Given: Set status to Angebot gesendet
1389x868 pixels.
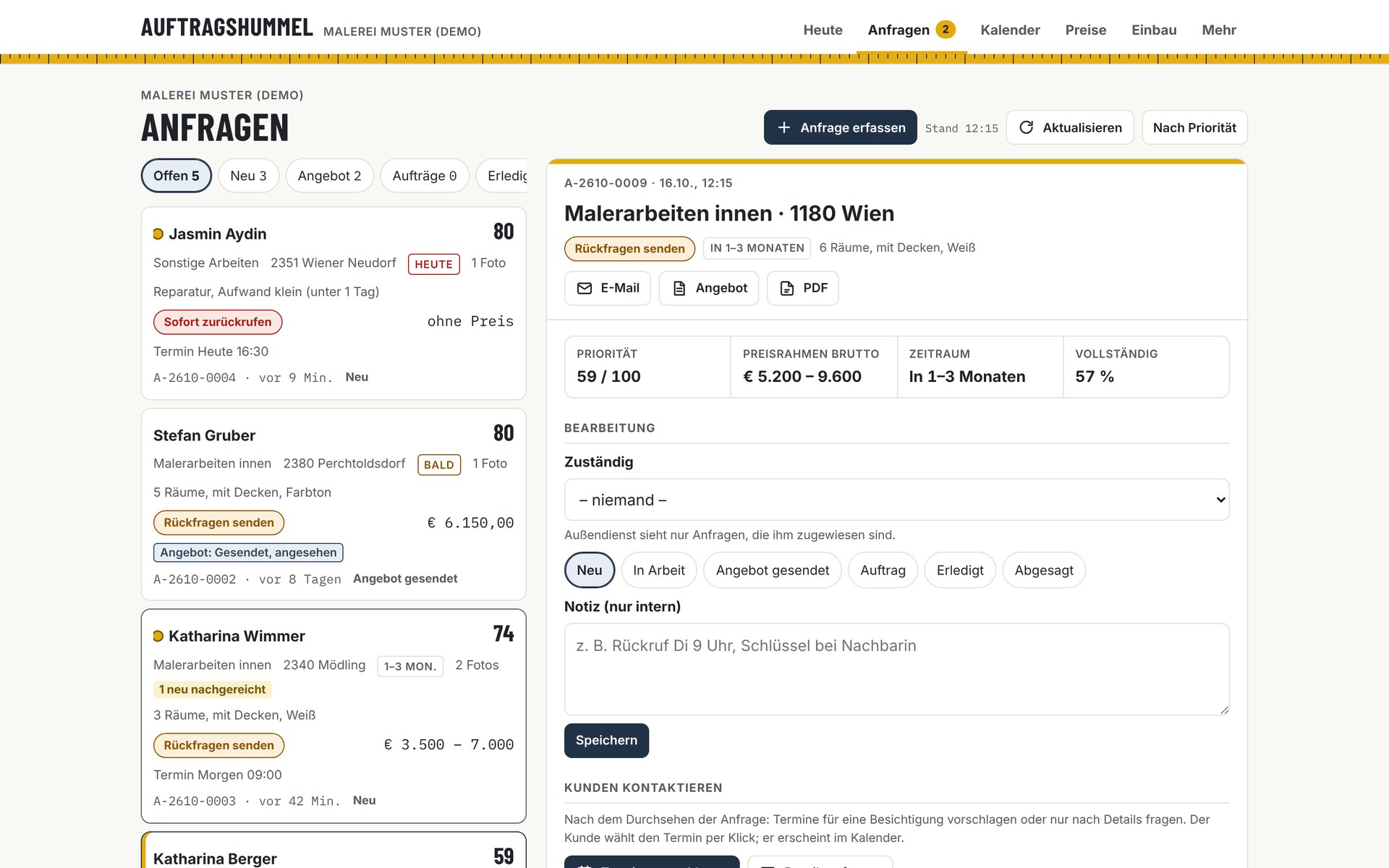Looking at the screenshot, I should click(x=773, y=570).
